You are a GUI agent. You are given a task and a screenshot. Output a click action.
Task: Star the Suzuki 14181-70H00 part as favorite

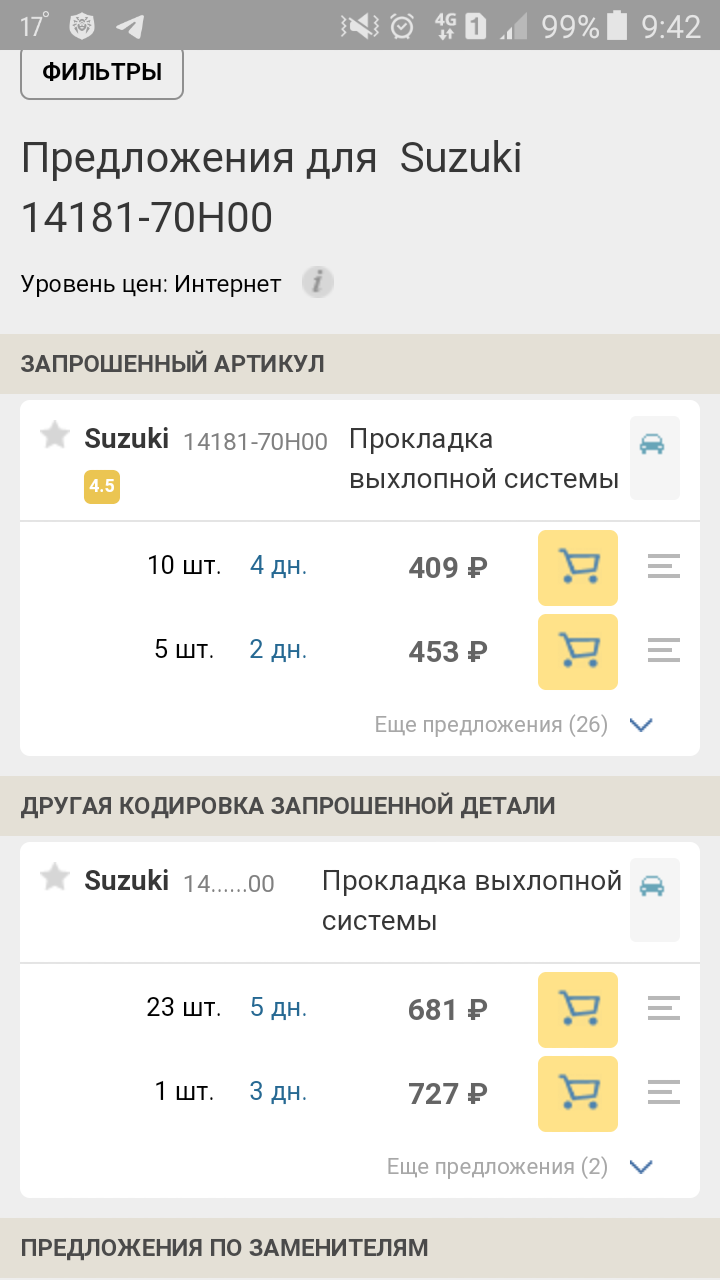tap(54, 435)
